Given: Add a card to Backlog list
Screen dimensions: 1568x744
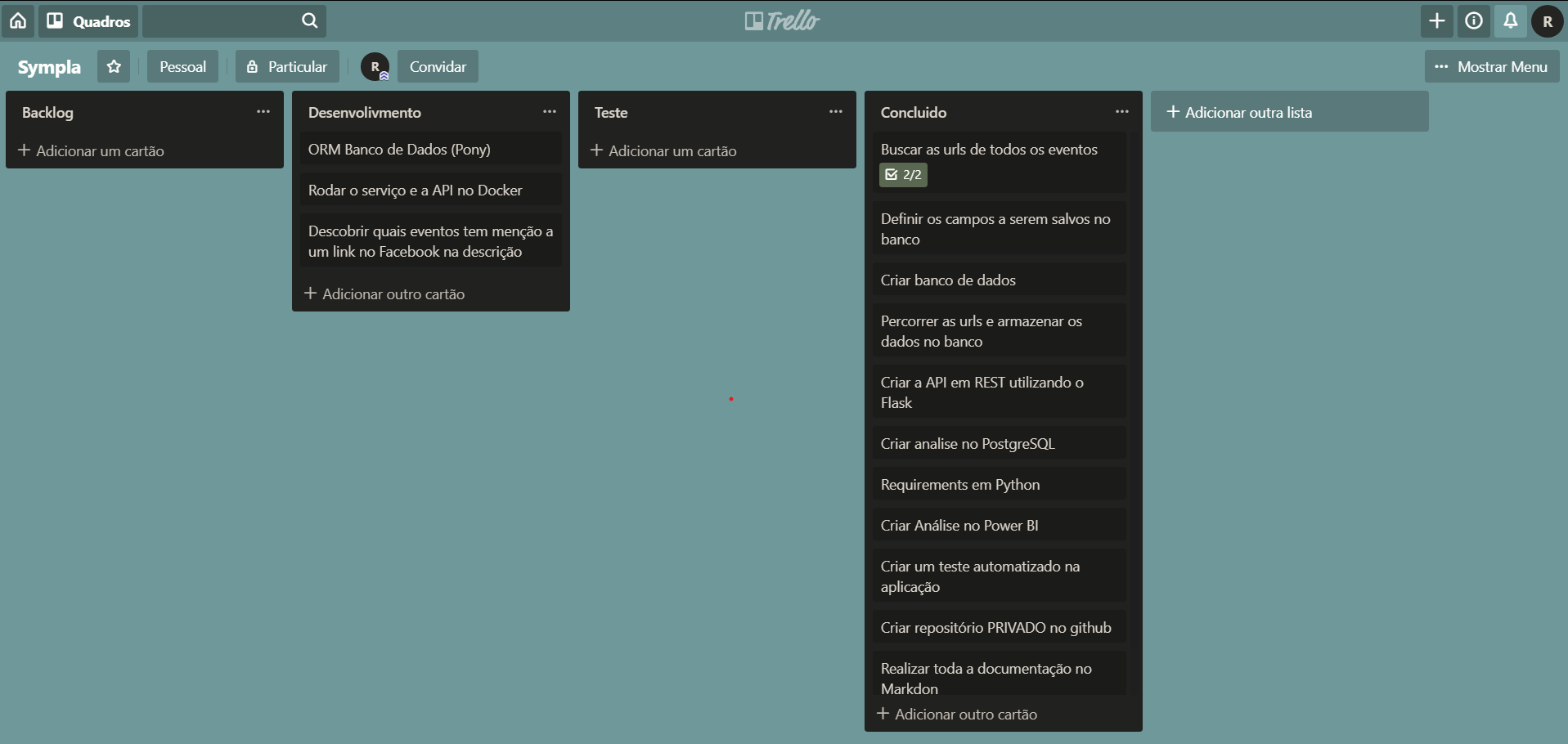Looking at the screenshot, I should point(91,150).
